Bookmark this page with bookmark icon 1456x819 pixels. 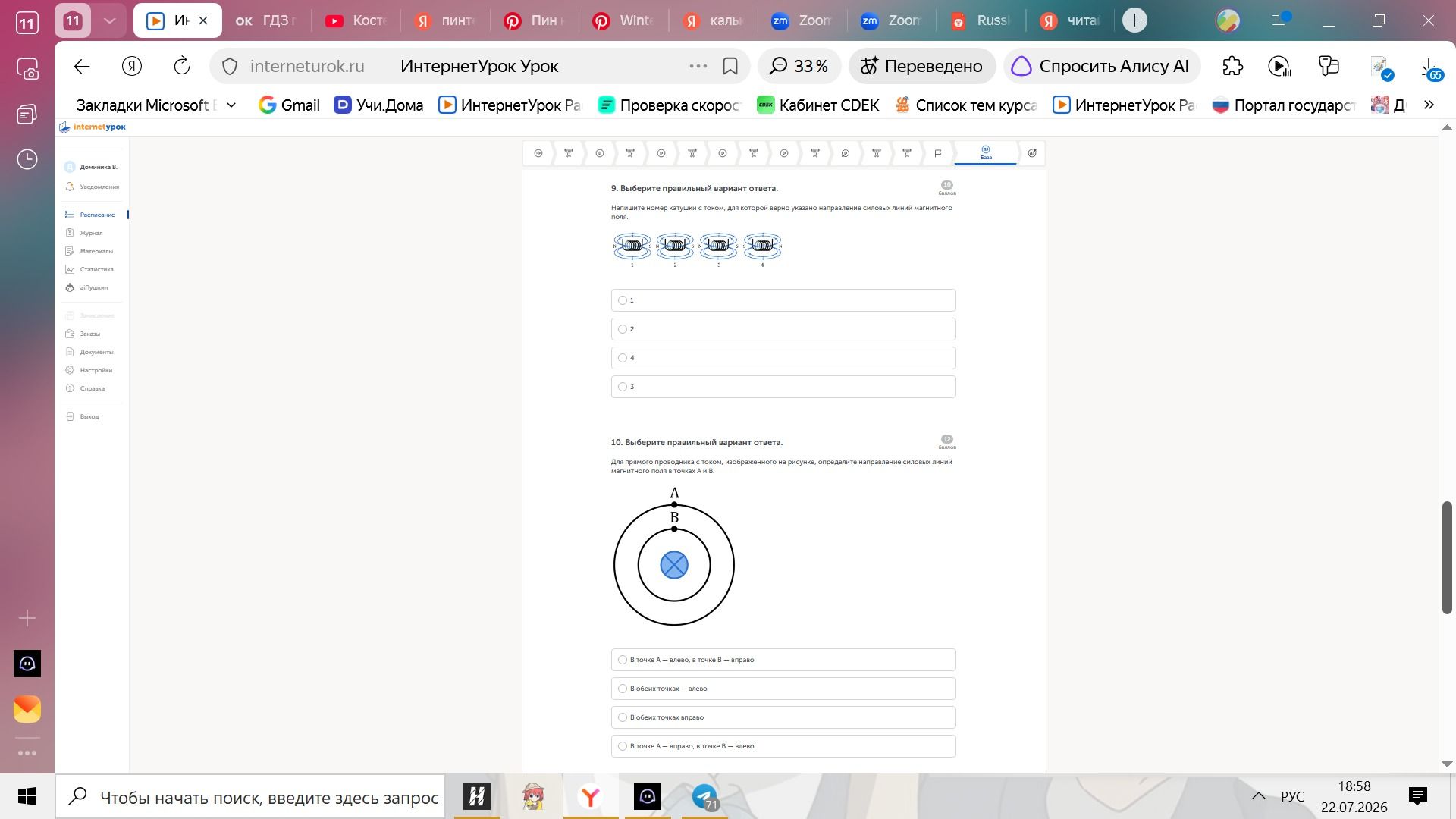click(730, 67)
